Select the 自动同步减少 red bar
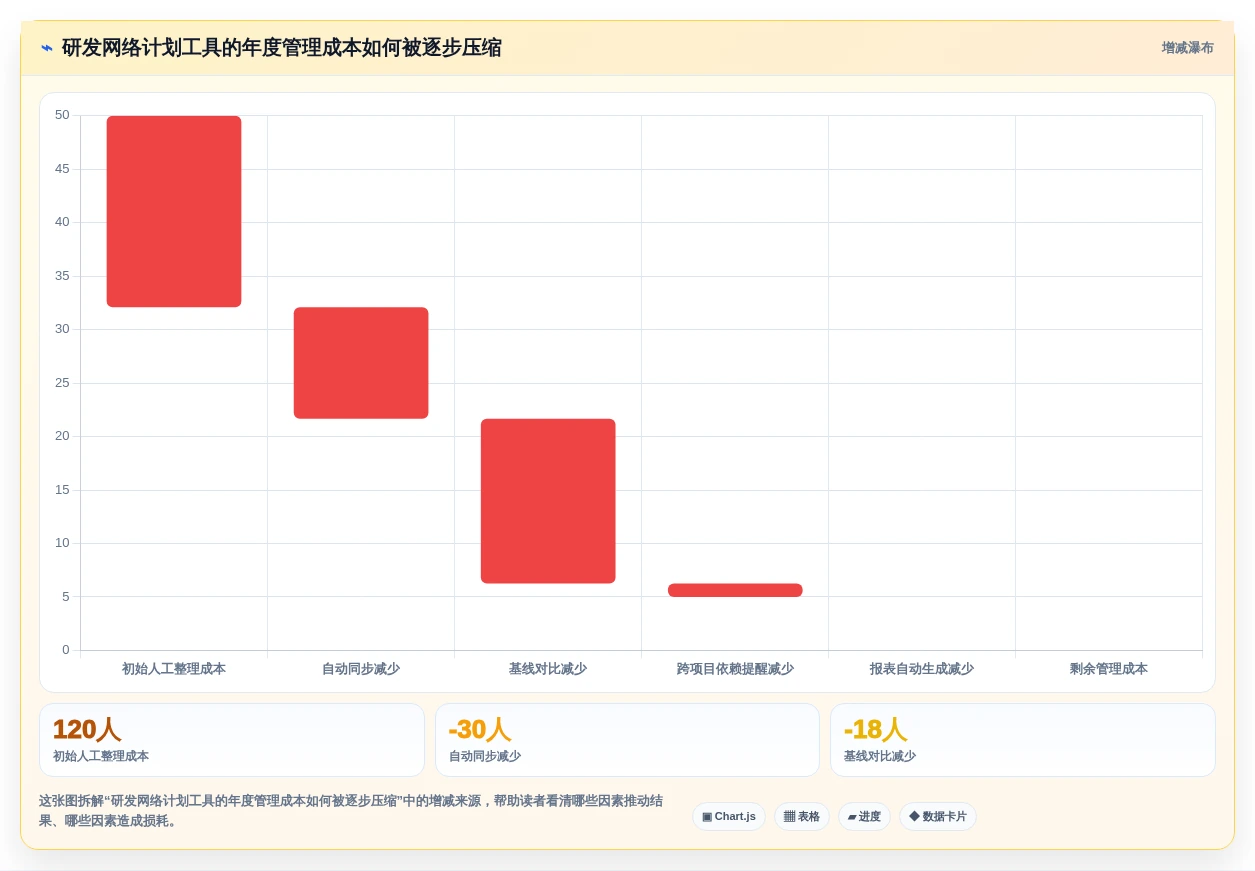Viewport: 1255px width, 871px height. (x=361, y=363)
